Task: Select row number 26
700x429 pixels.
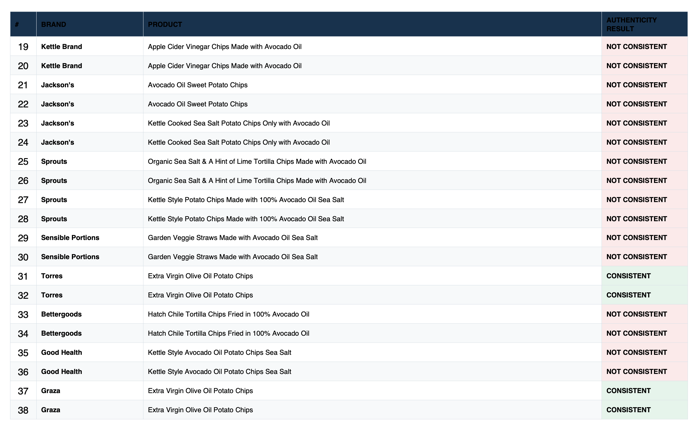Action: click(x=23, y=181)
